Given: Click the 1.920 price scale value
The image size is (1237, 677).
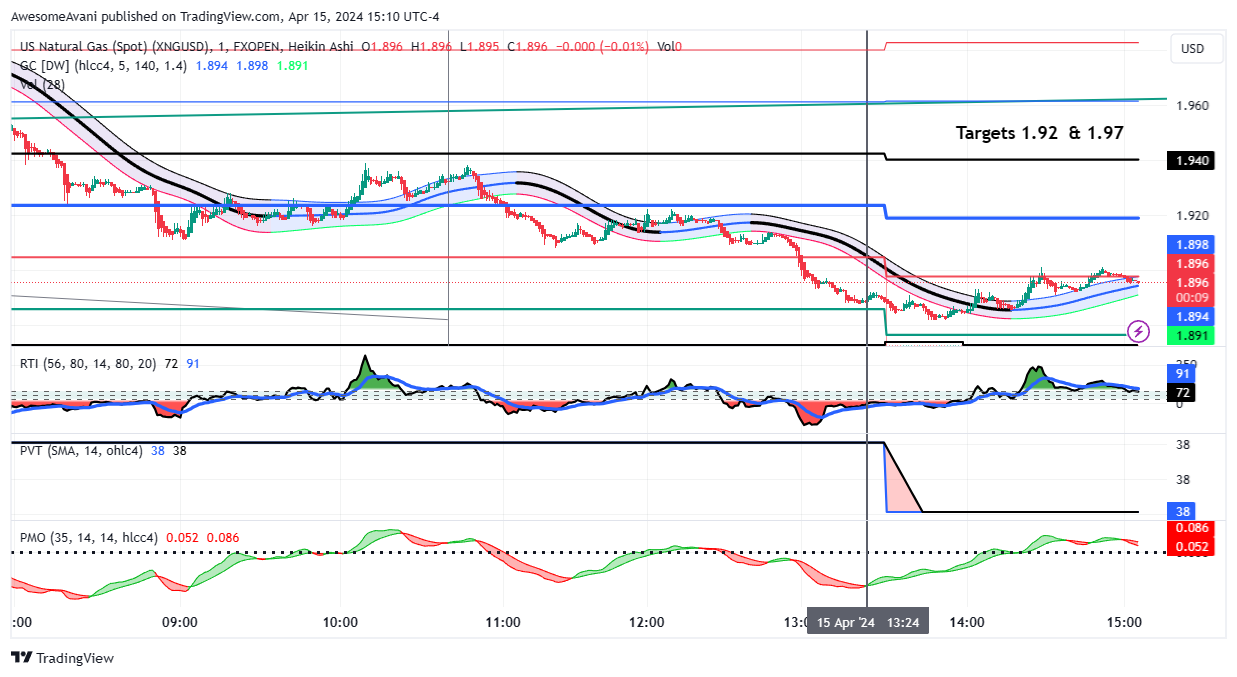Looking at the screenshot, I should tap(1192, 215).
